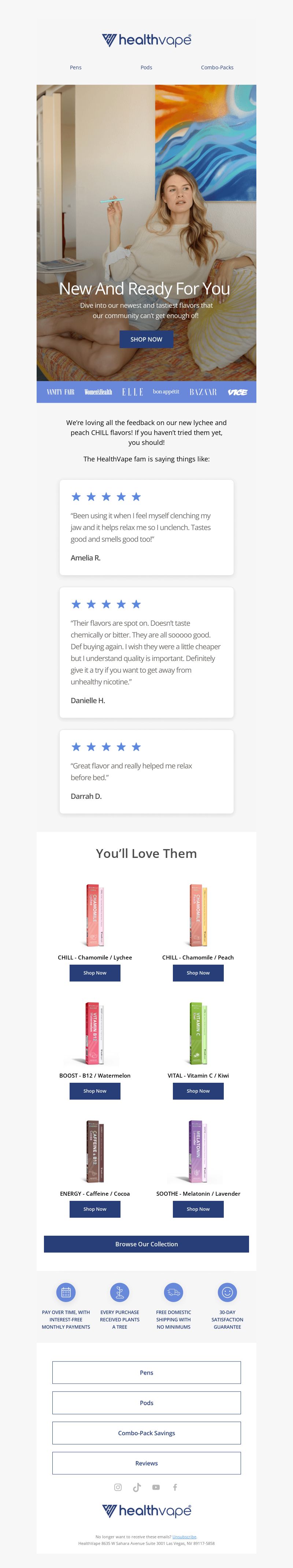The width and height of the screenshot is (293, 1568).
Task: Click the Browse Our Collection button
Action: [146, 1244]
